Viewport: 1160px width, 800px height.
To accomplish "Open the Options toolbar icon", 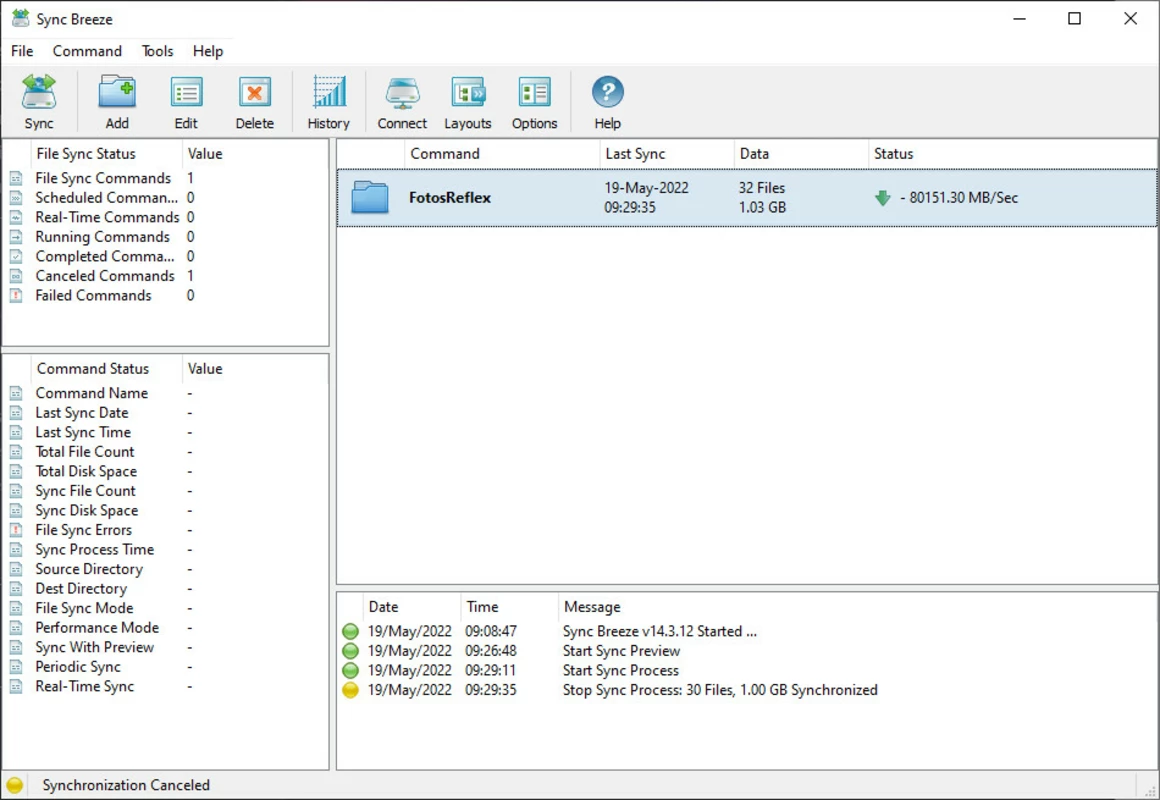I will click(x=534, y=93).
